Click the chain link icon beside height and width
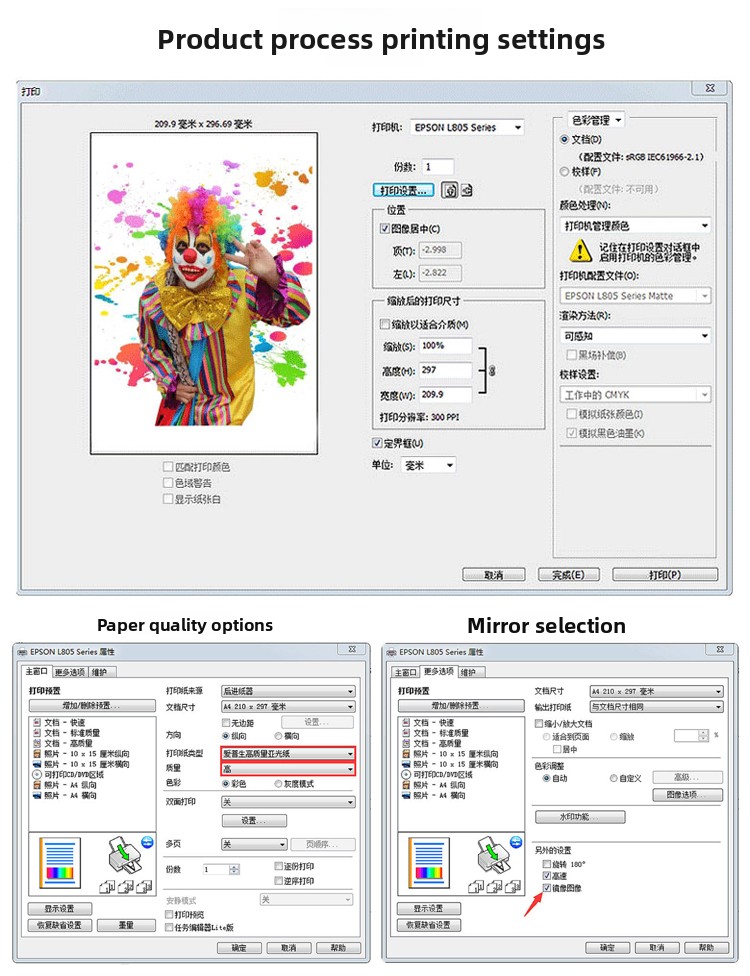Viewport: 750px width, 976px height. point(491,371)
